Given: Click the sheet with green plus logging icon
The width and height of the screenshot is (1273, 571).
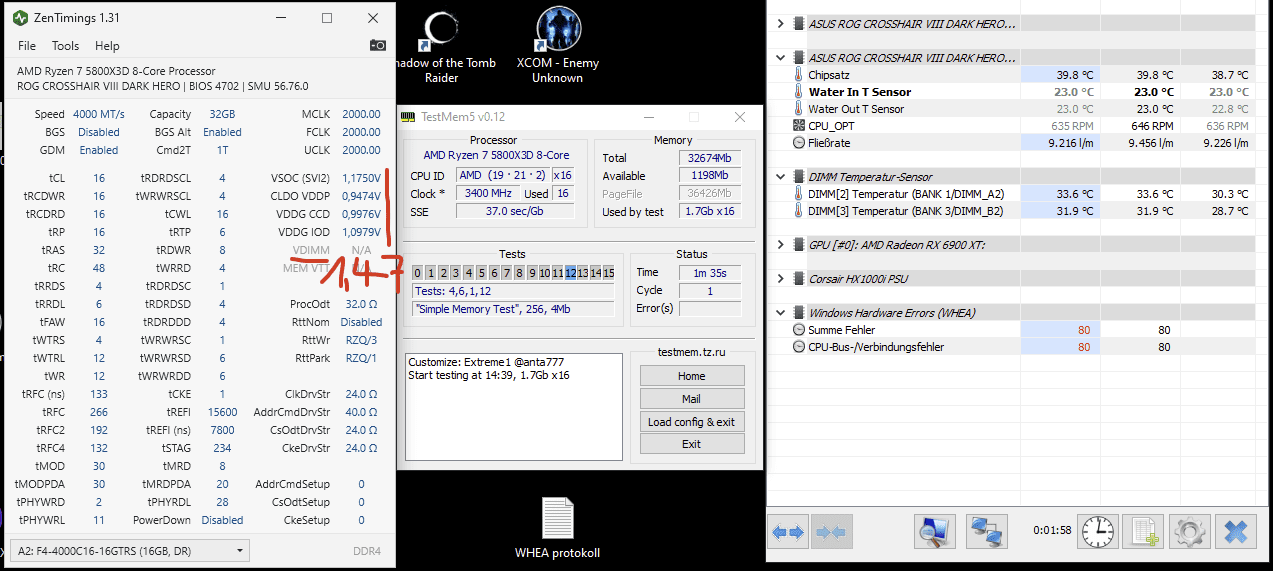Looking at the screenshot, I should tap(1142, 531).
